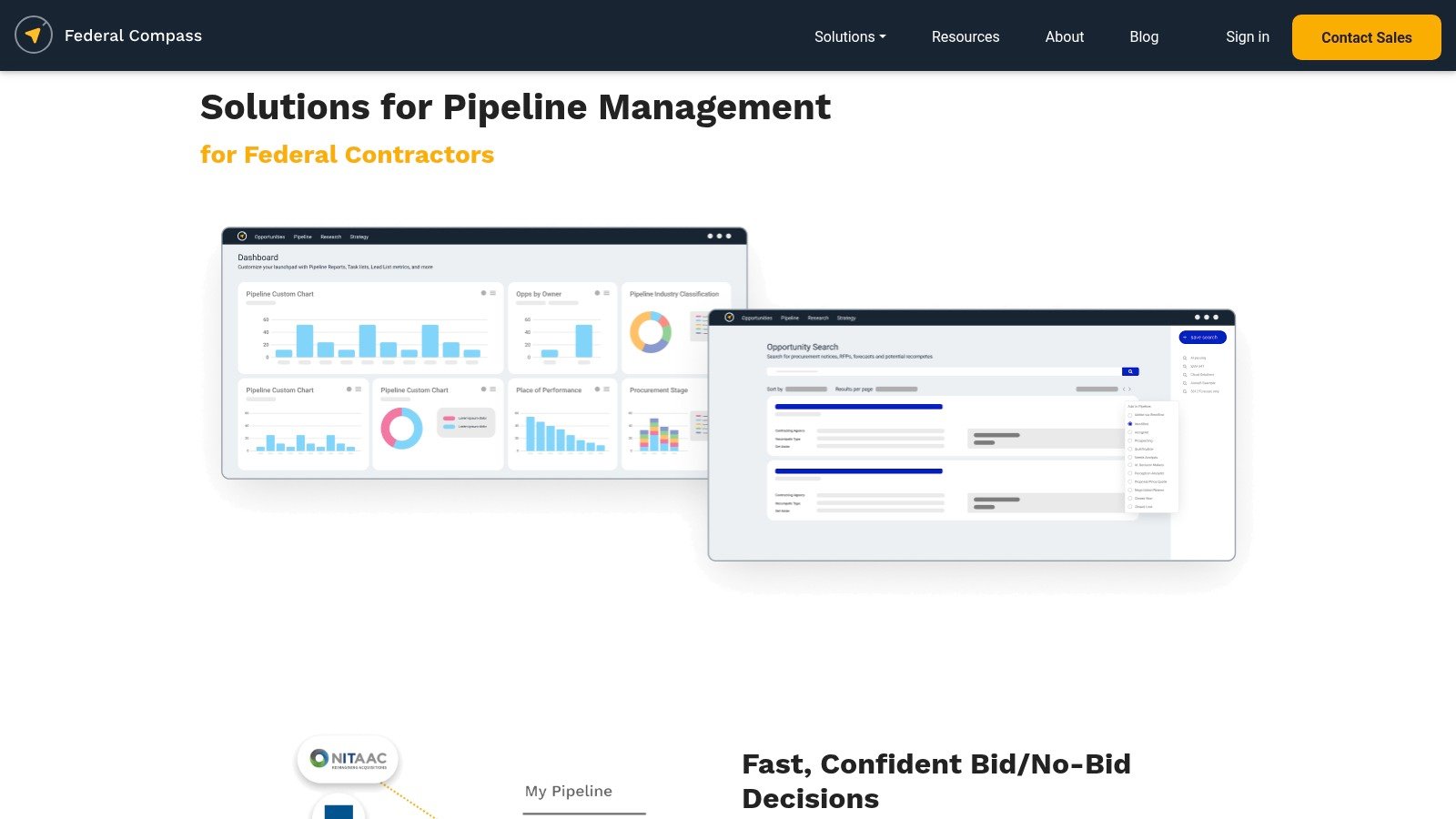The width and height of the screenshot is (1456, 819).
Task: Click the NITAAC logo badge
Action: [348, 759]
